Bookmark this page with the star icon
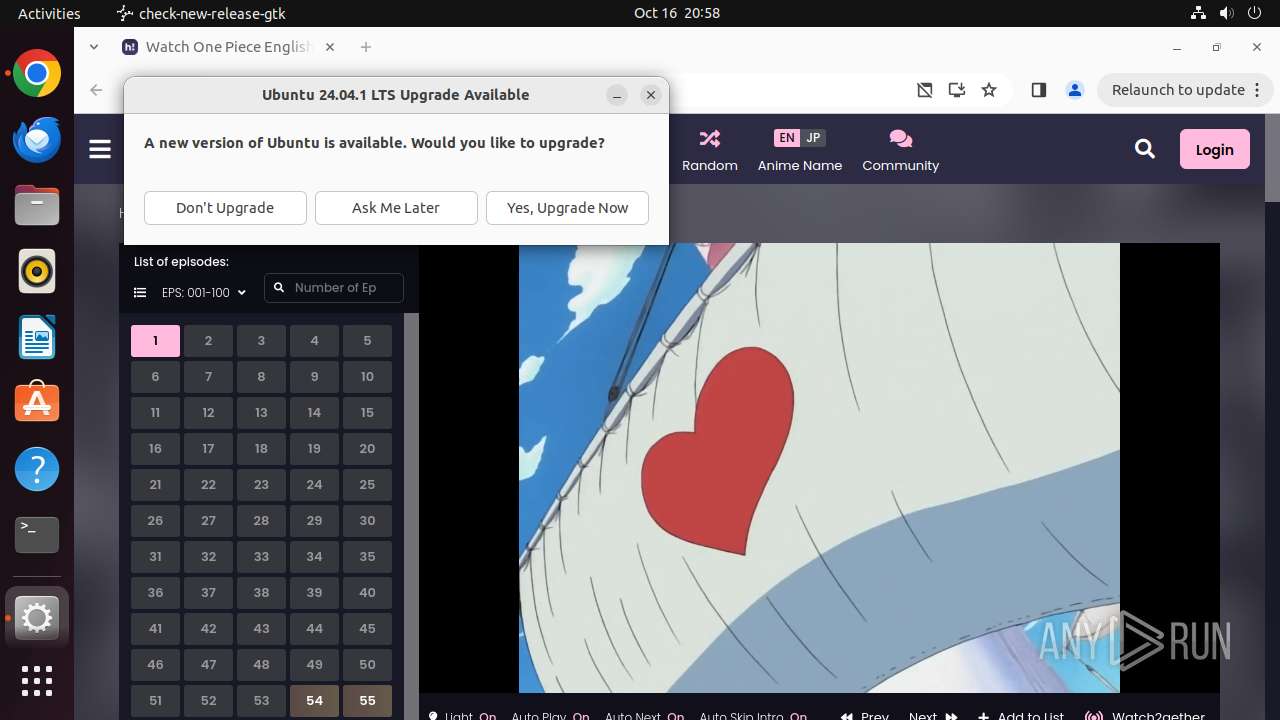The width and height of the screenshot is (1280, 720). pyautogui.click(x=989, y=90)
